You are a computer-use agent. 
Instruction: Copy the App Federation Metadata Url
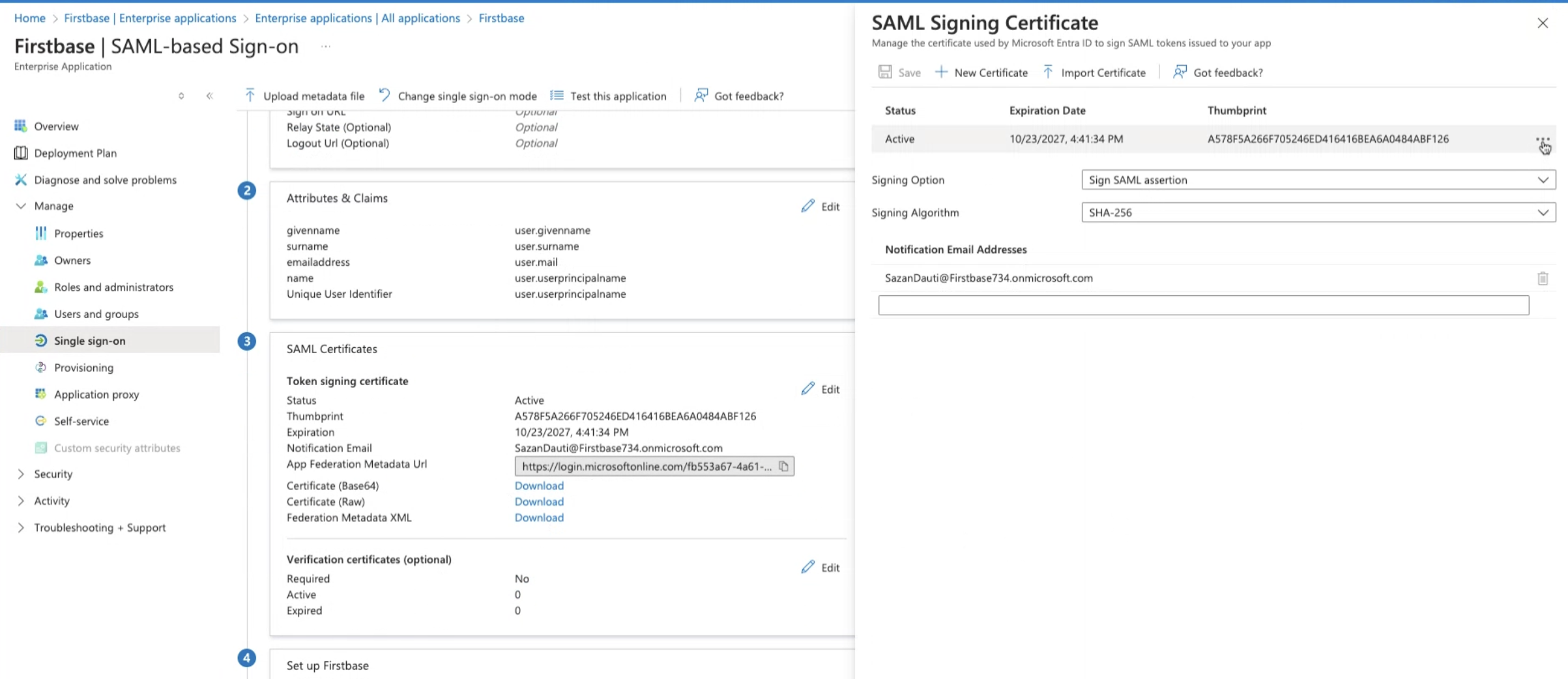point(783,466)
